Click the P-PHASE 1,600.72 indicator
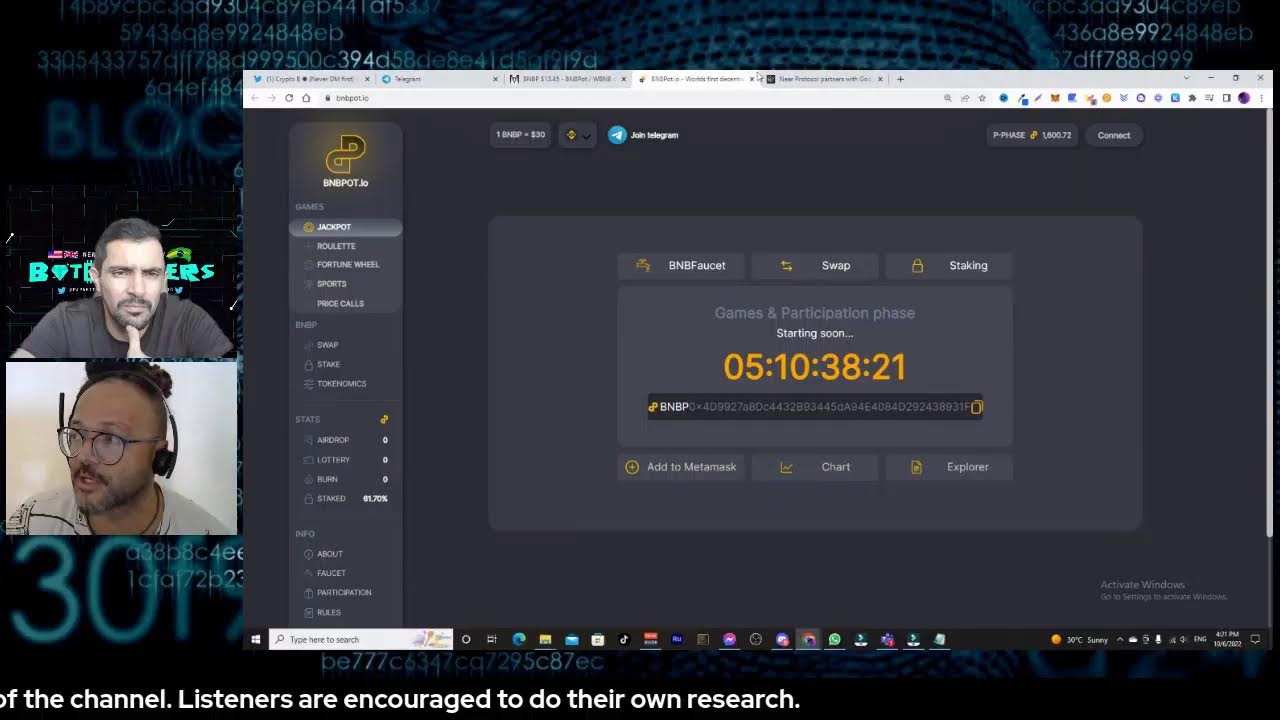Screen dimensions: 1280x720 point(1031,135)
